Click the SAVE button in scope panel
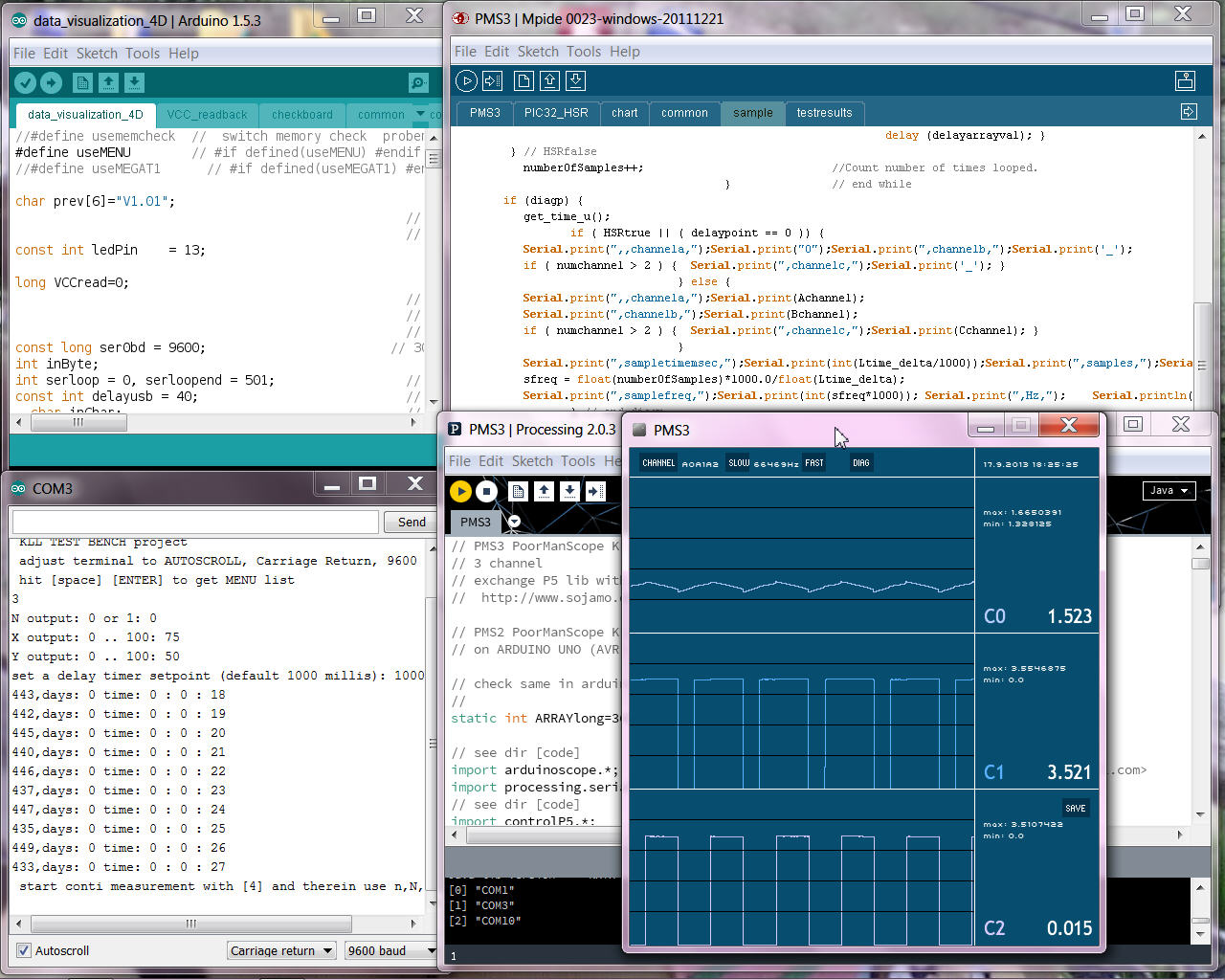This screenshot has height=980, width=1225. tap(1075, 809)
